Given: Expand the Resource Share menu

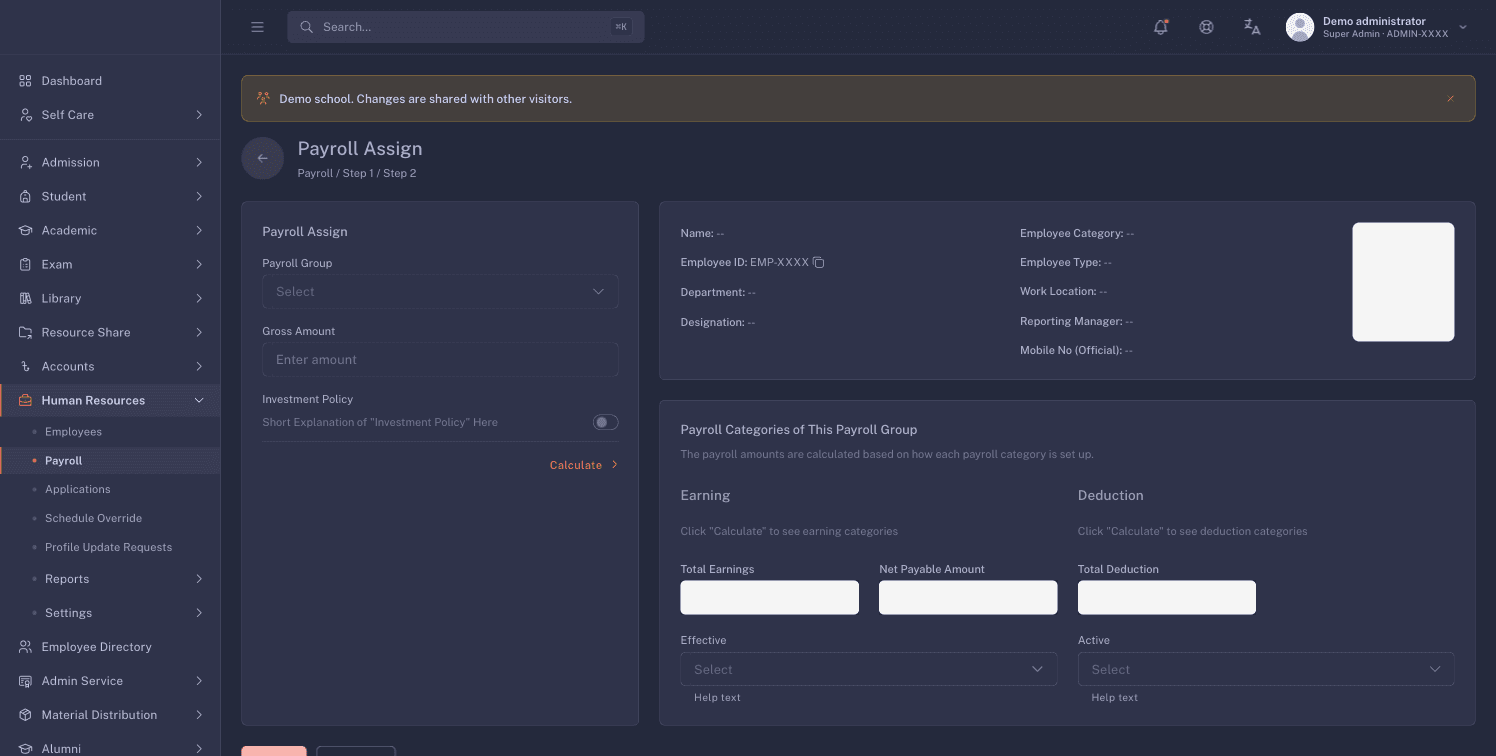Looking at the screenshot, I should coord(110,333).
